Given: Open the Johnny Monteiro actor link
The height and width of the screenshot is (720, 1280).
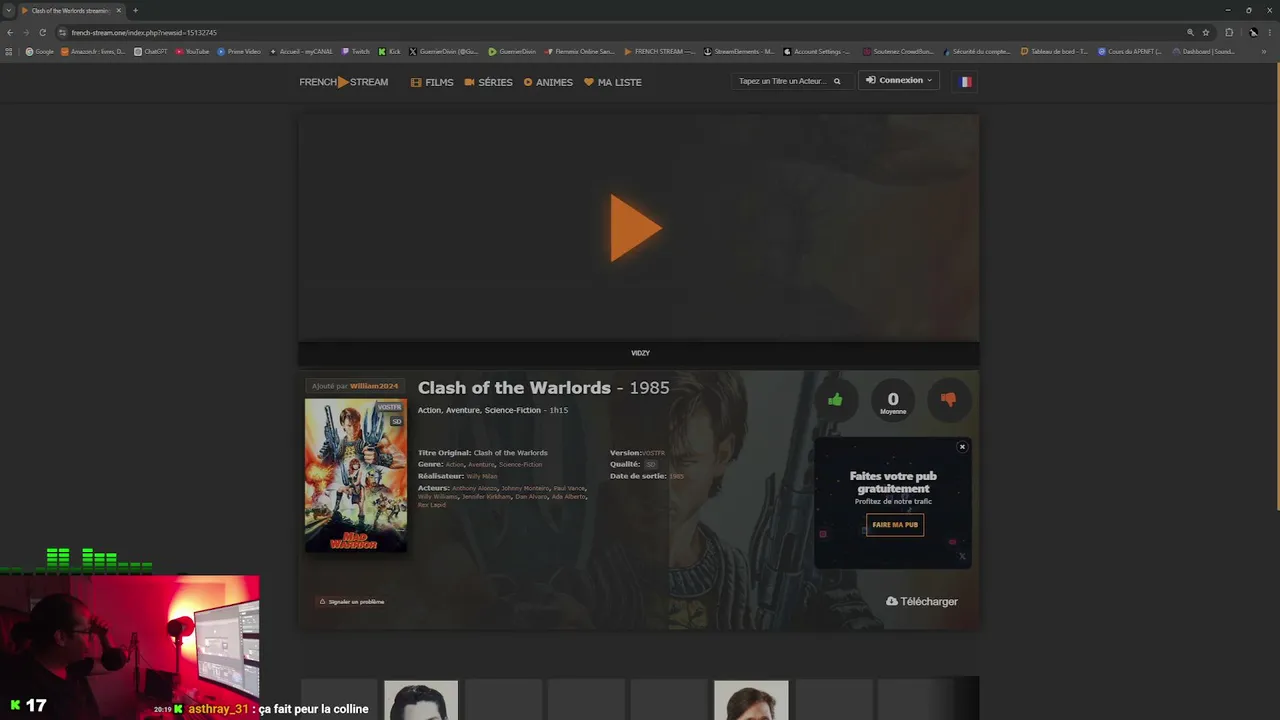Looking at the screenshot, I should [x=526, y=488].
